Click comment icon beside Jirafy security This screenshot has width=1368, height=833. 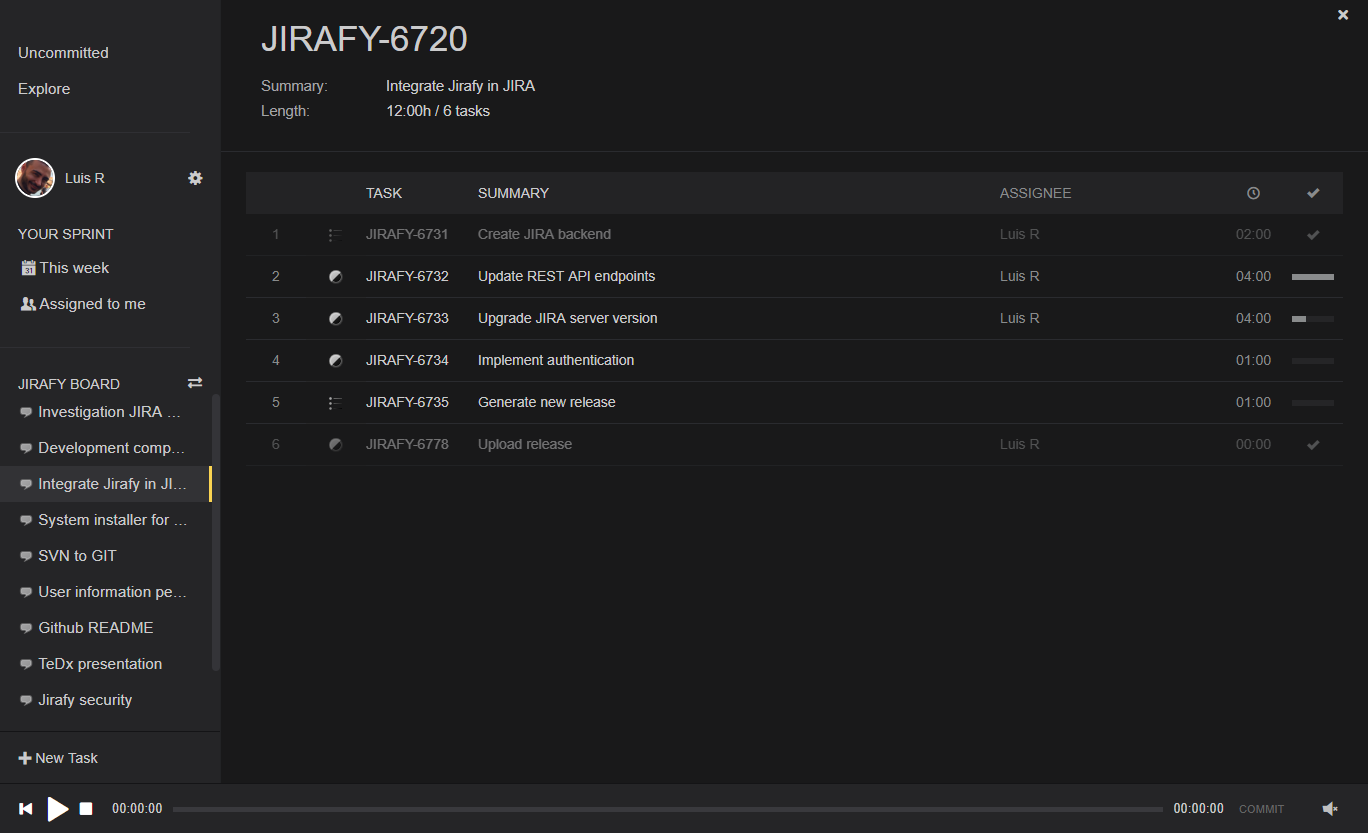point(26,701)
